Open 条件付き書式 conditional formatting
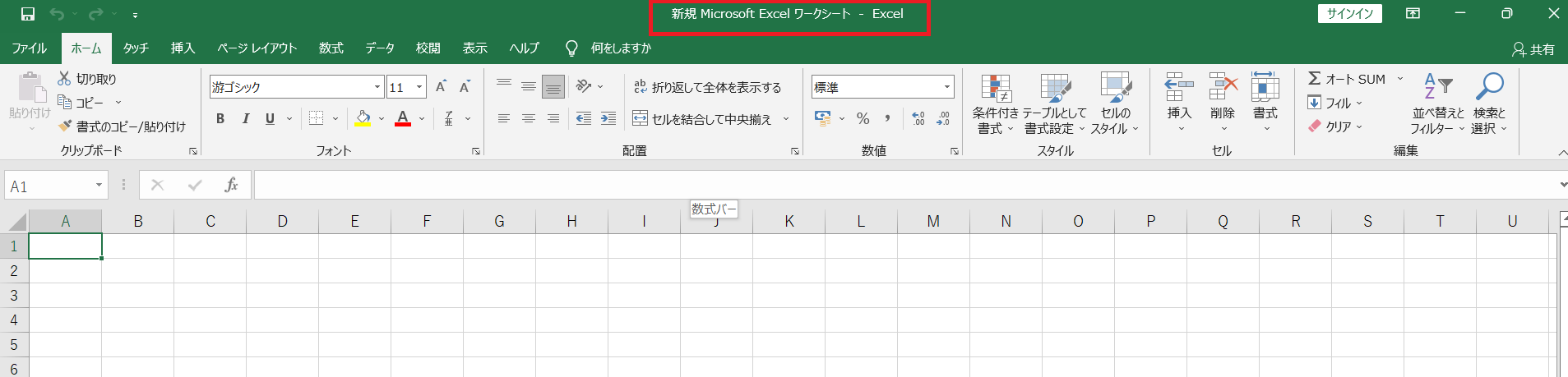This screenshot has width=1568, height=377. point(996,103)
